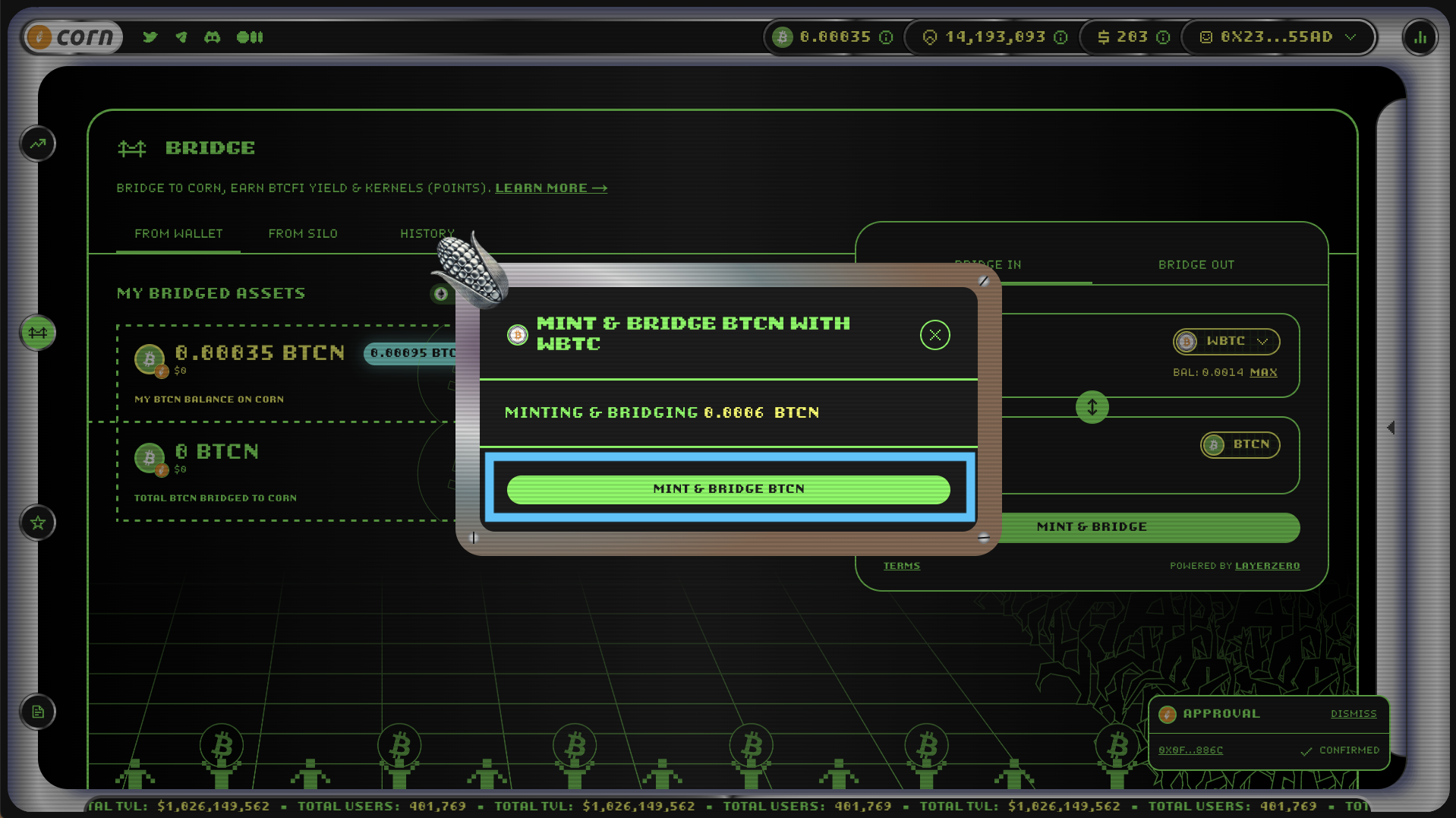Click the BAL: 0.0014 balance text
Viewport: 1456px width, 818px height.
pyautogui.click(x=1208, y=372)
